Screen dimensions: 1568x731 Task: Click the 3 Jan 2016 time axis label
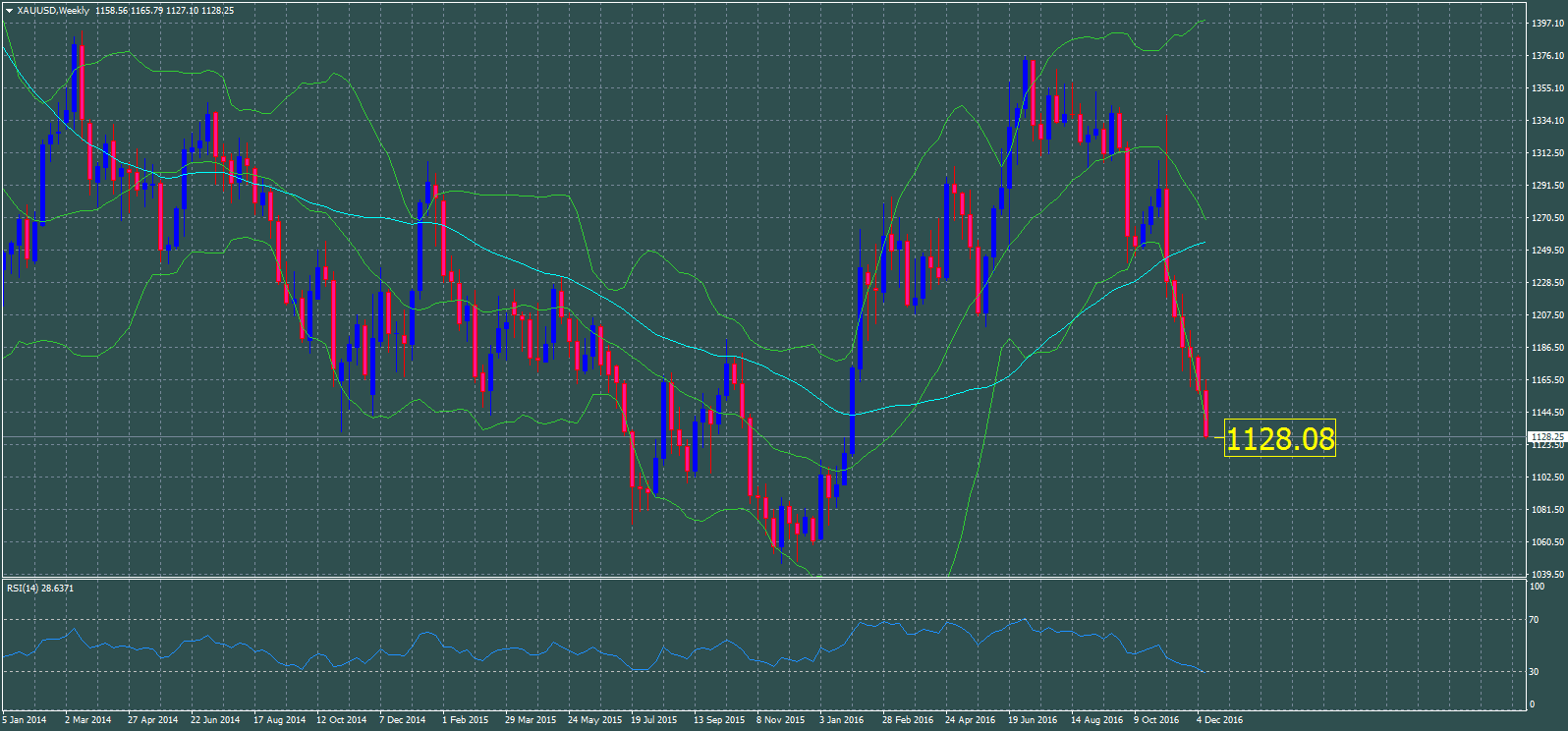pos(841,720)
